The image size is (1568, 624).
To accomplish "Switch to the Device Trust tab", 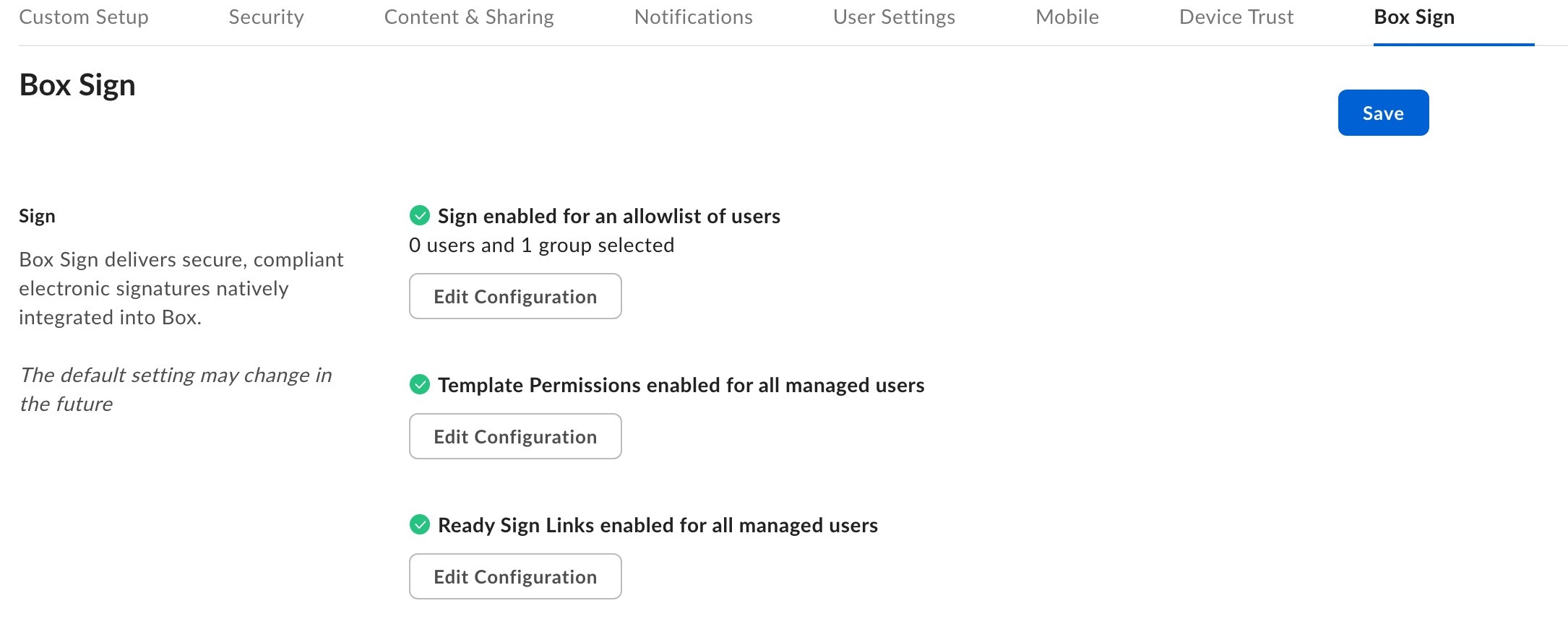I will (x=1236, y=17).
